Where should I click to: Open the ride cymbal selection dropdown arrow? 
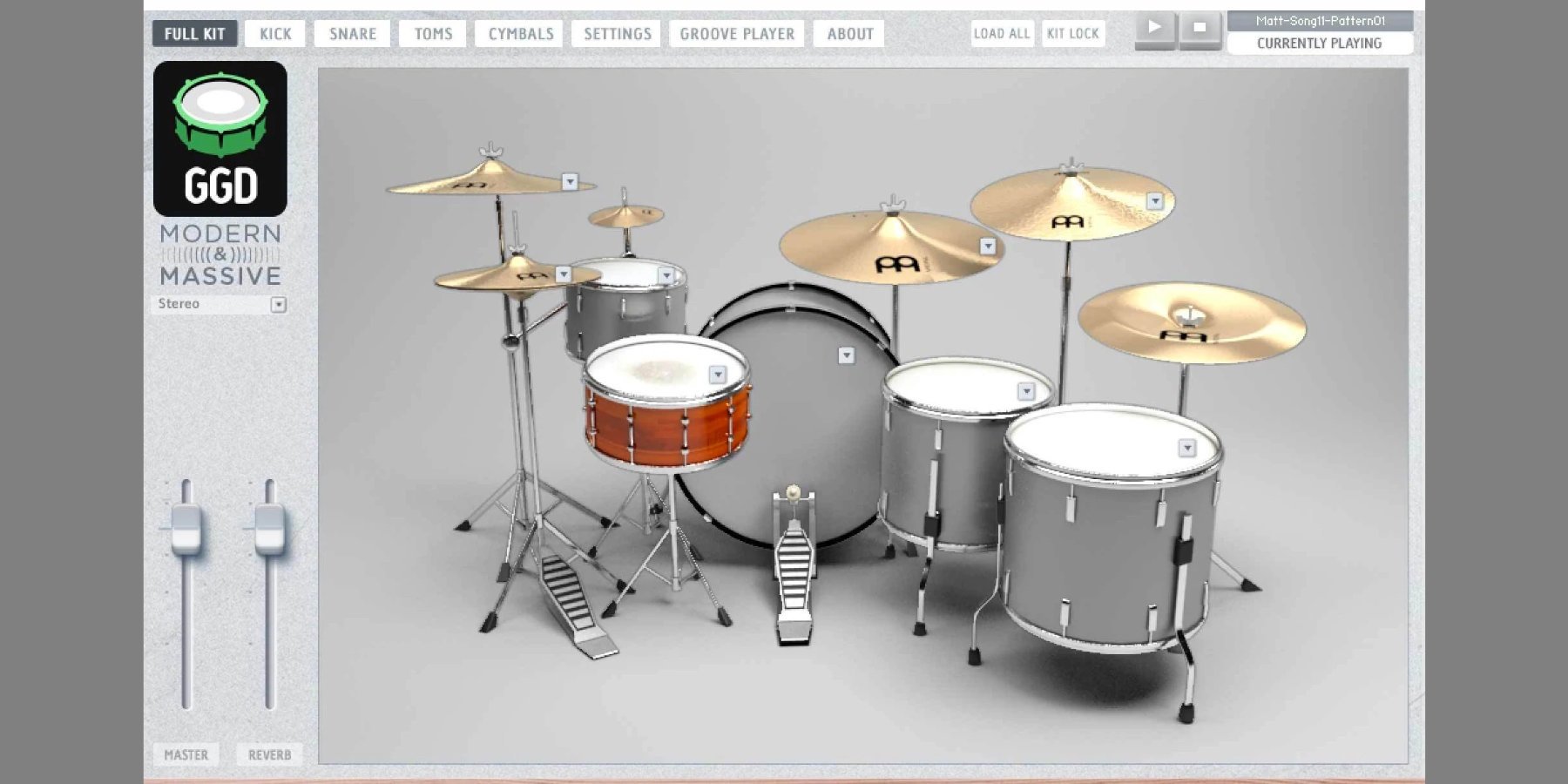click(1154, 202)
